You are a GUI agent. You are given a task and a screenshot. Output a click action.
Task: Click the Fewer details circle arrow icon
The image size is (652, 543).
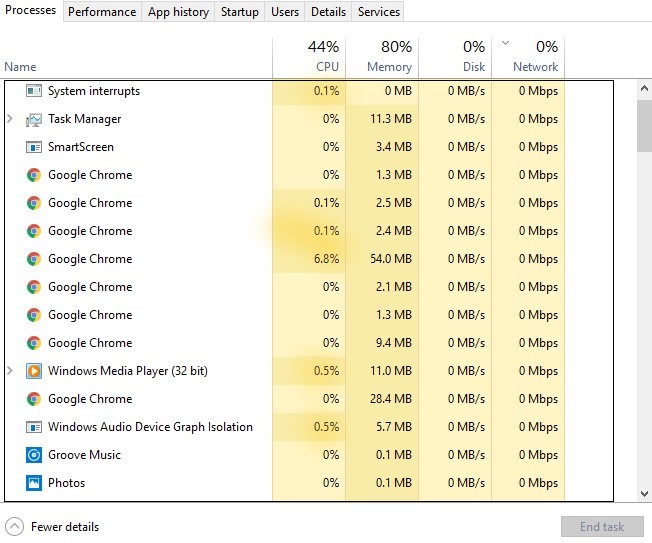15,527
